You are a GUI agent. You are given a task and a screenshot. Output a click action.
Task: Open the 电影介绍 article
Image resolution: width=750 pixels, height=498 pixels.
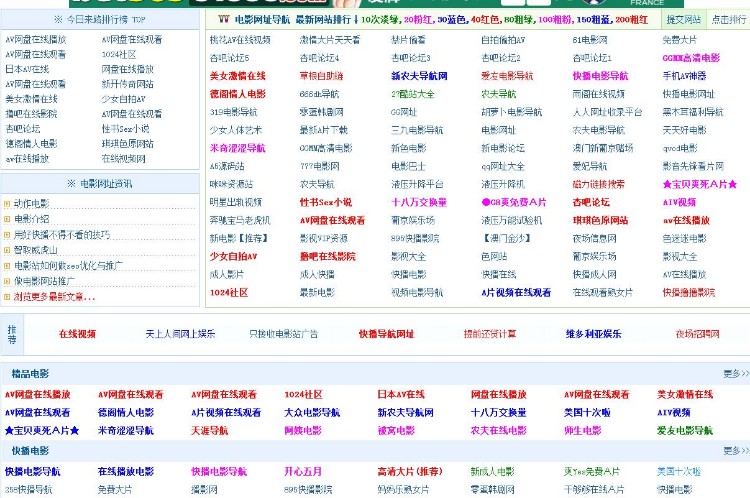click(x=32, y=219)
